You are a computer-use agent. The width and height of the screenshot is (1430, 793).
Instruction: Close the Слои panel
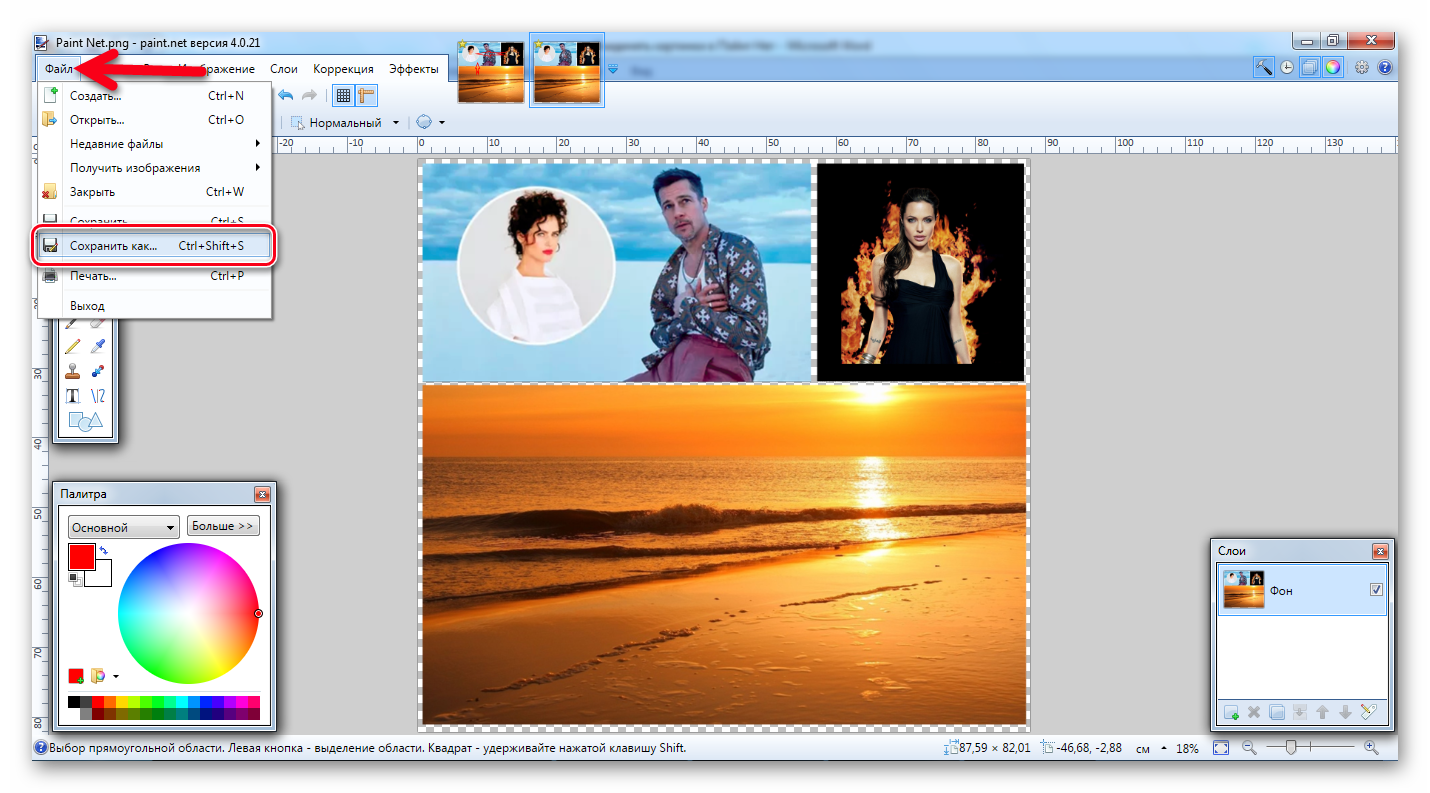(x=1380, y=551)
